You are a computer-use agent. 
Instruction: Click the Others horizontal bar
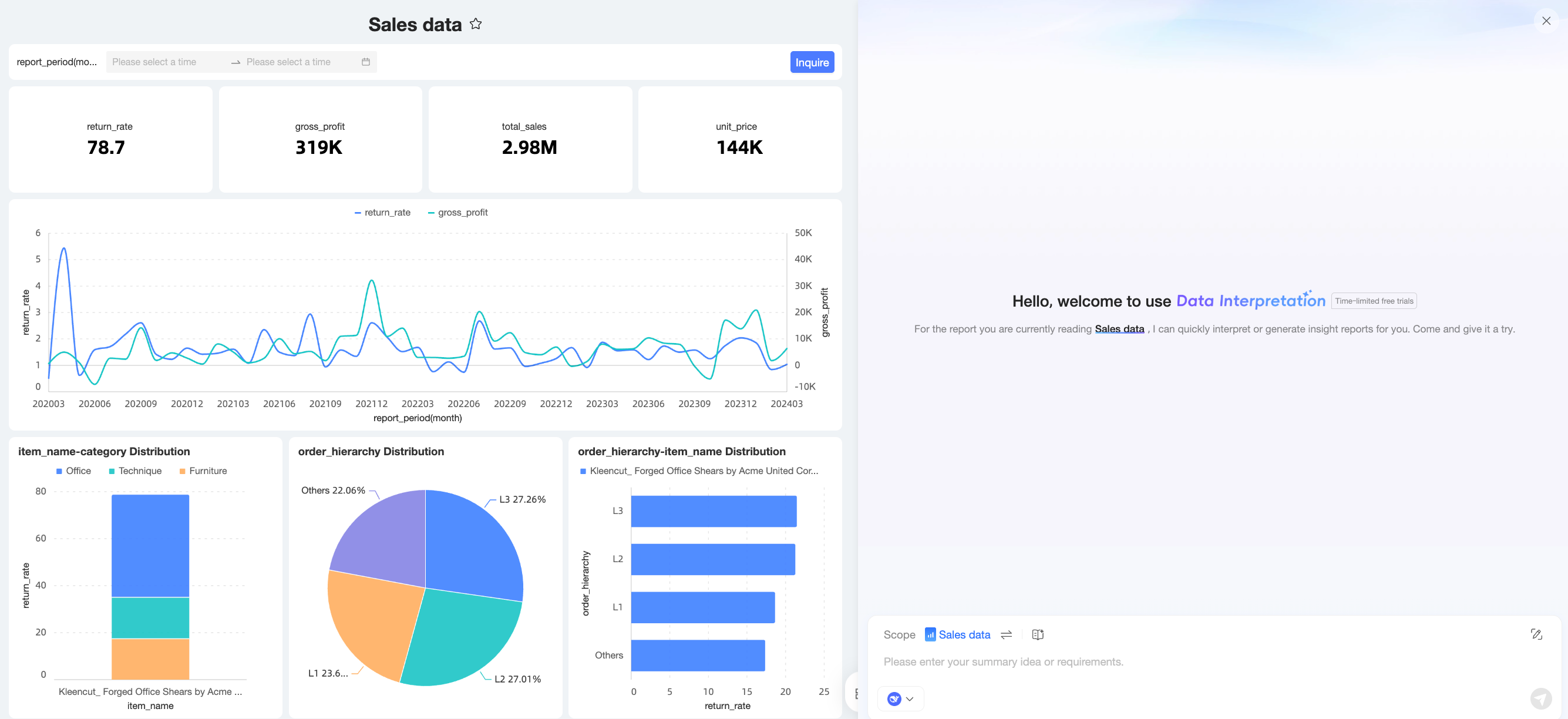(698, 655)
